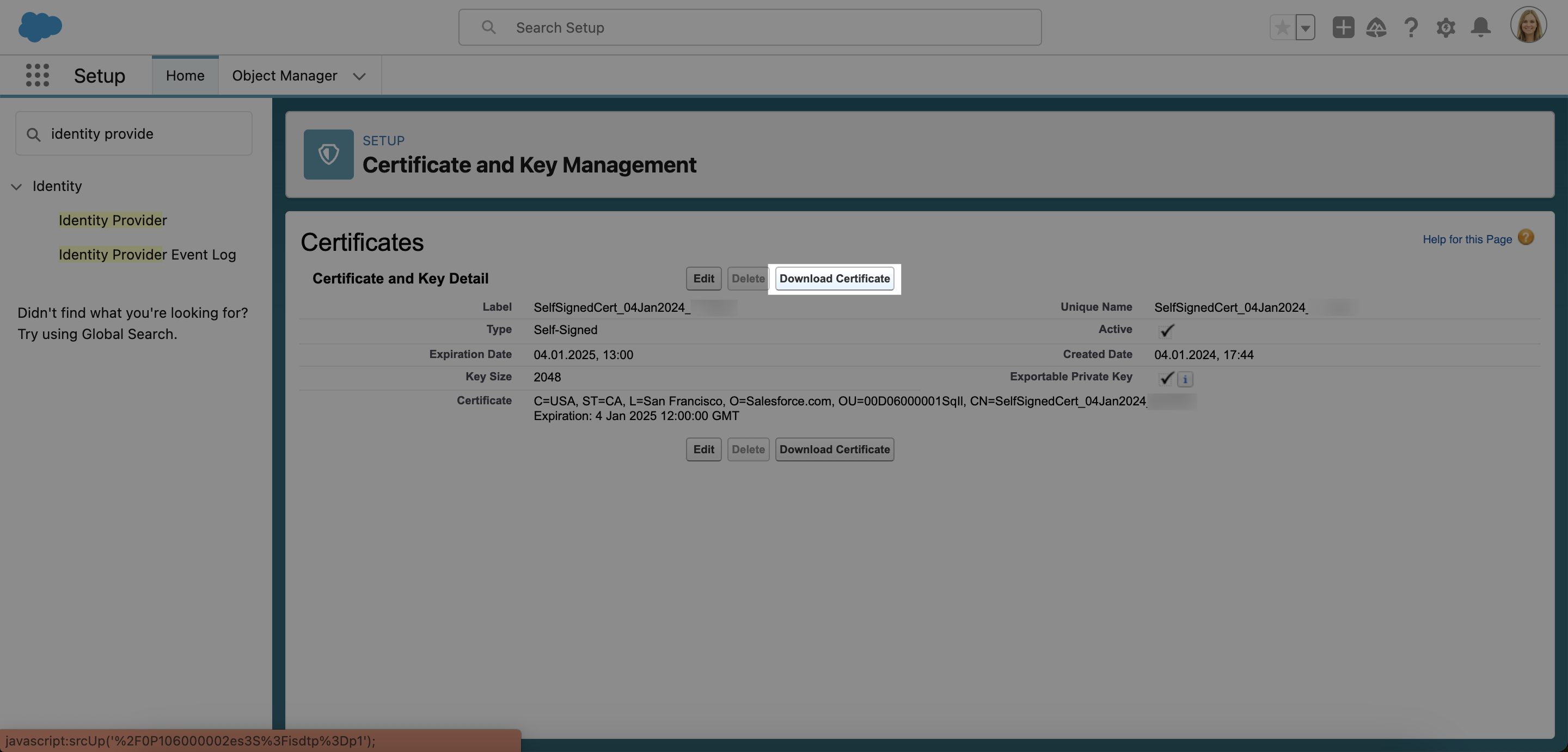Image resolution: width=1568 pixels, height=752 pixels.
Task: Click the Trailhead guidance icon
Action: 1376,27
